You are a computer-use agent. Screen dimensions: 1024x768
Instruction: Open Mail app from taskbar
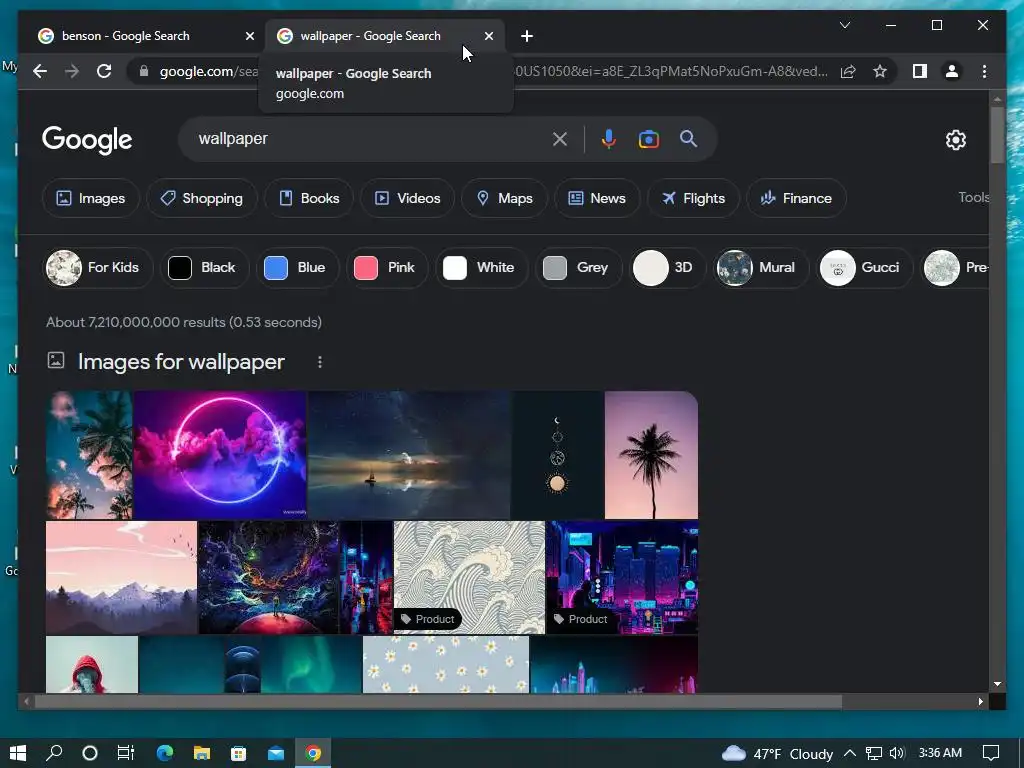(276, 753)
